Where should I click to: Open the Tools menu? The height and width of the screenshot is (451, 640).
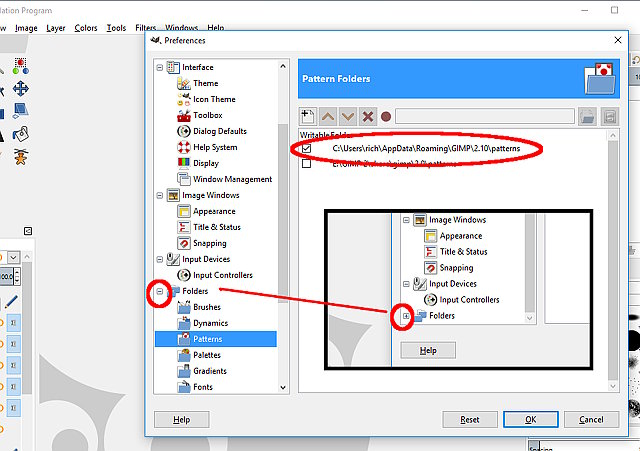[116, 28]
